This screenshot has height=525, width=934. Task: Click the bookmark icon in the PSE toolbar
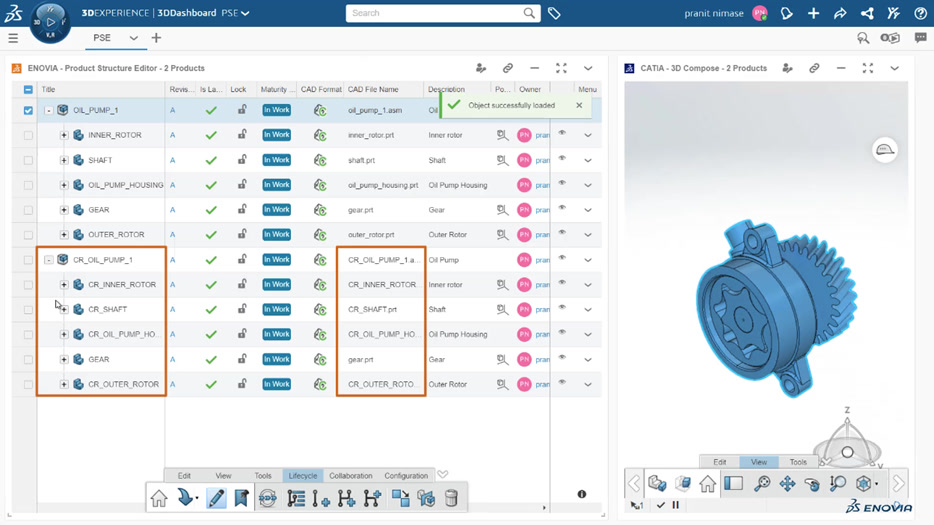(x=241, y=498)
